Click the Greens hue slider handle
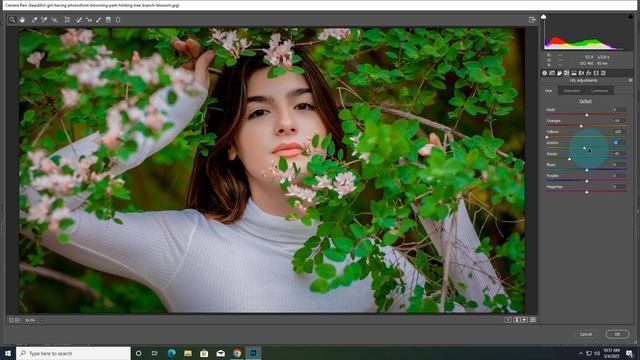 click(584, 148)
